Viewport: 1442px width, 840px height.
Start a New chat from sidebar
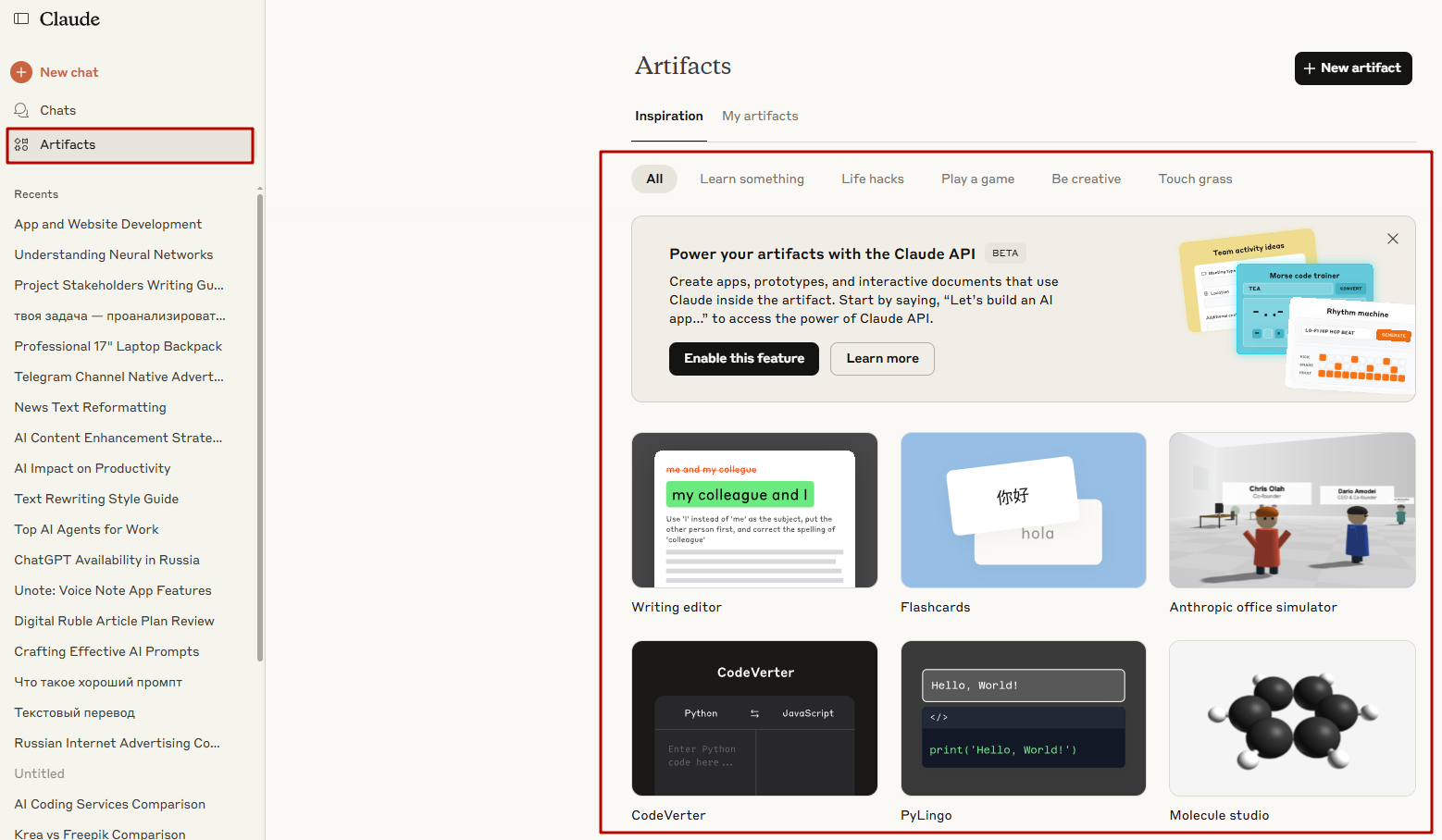[x=68, y=72]
